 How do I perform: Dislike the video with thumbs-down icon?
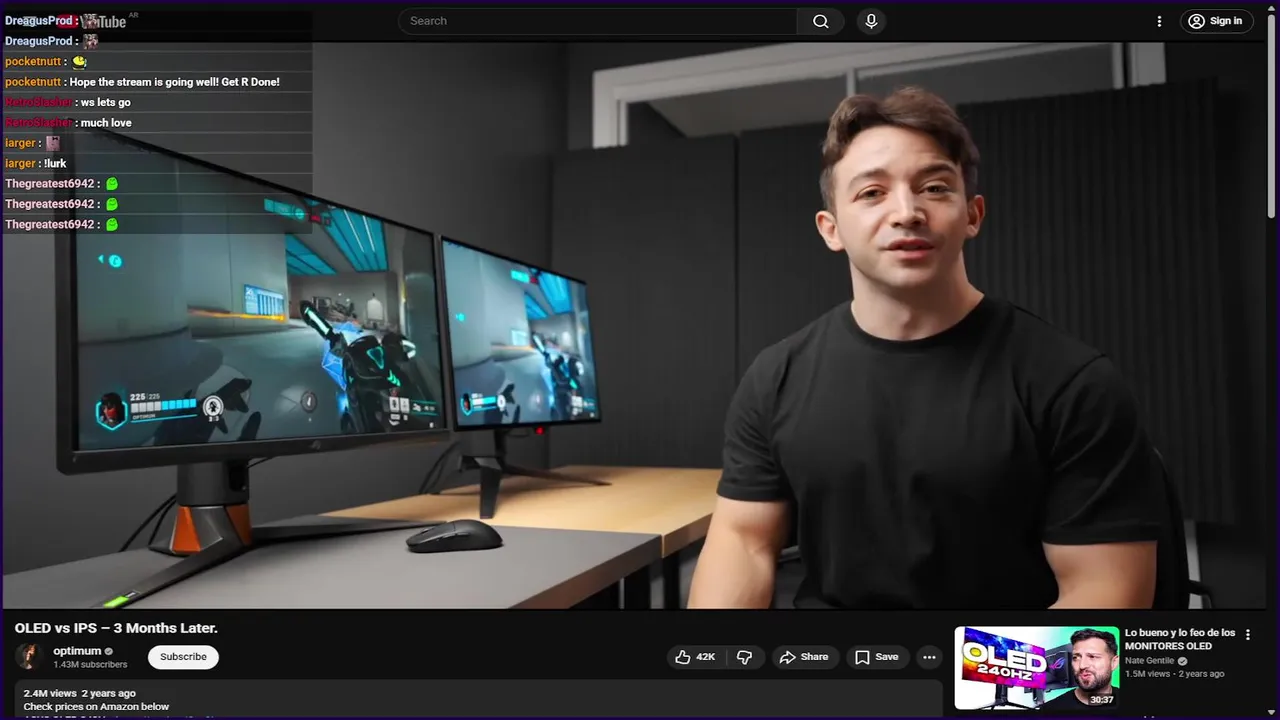745,657
